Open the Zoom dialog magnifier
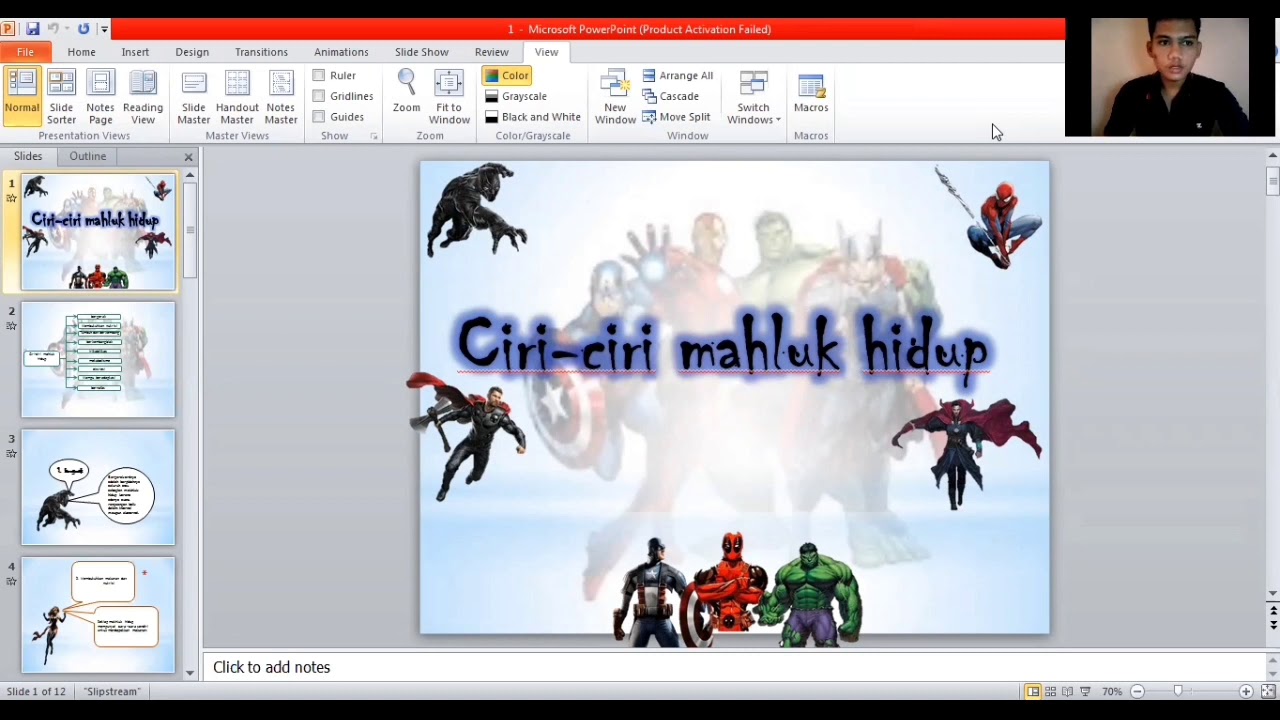Viewport: 1280px width, 720px height. coord(406,91)
